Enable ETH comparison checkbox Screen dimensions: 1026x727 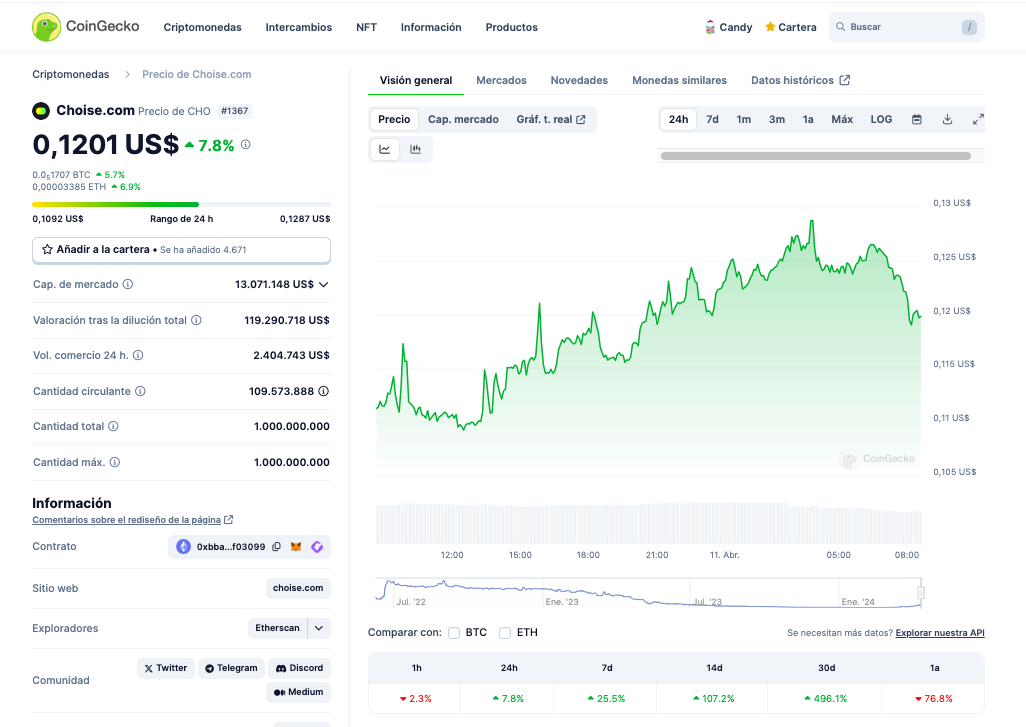[504, 633]
